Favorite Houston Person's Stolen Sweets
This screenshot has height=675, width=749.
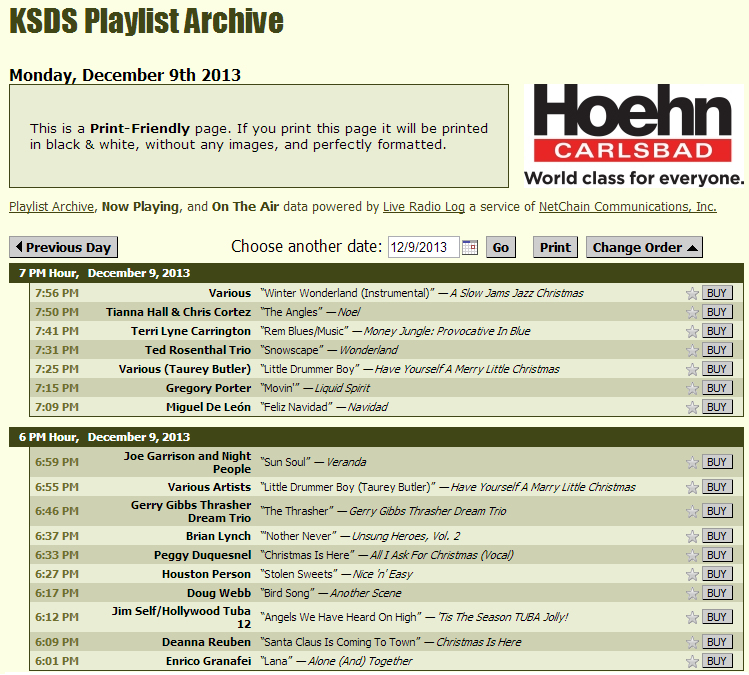point(692,574)
